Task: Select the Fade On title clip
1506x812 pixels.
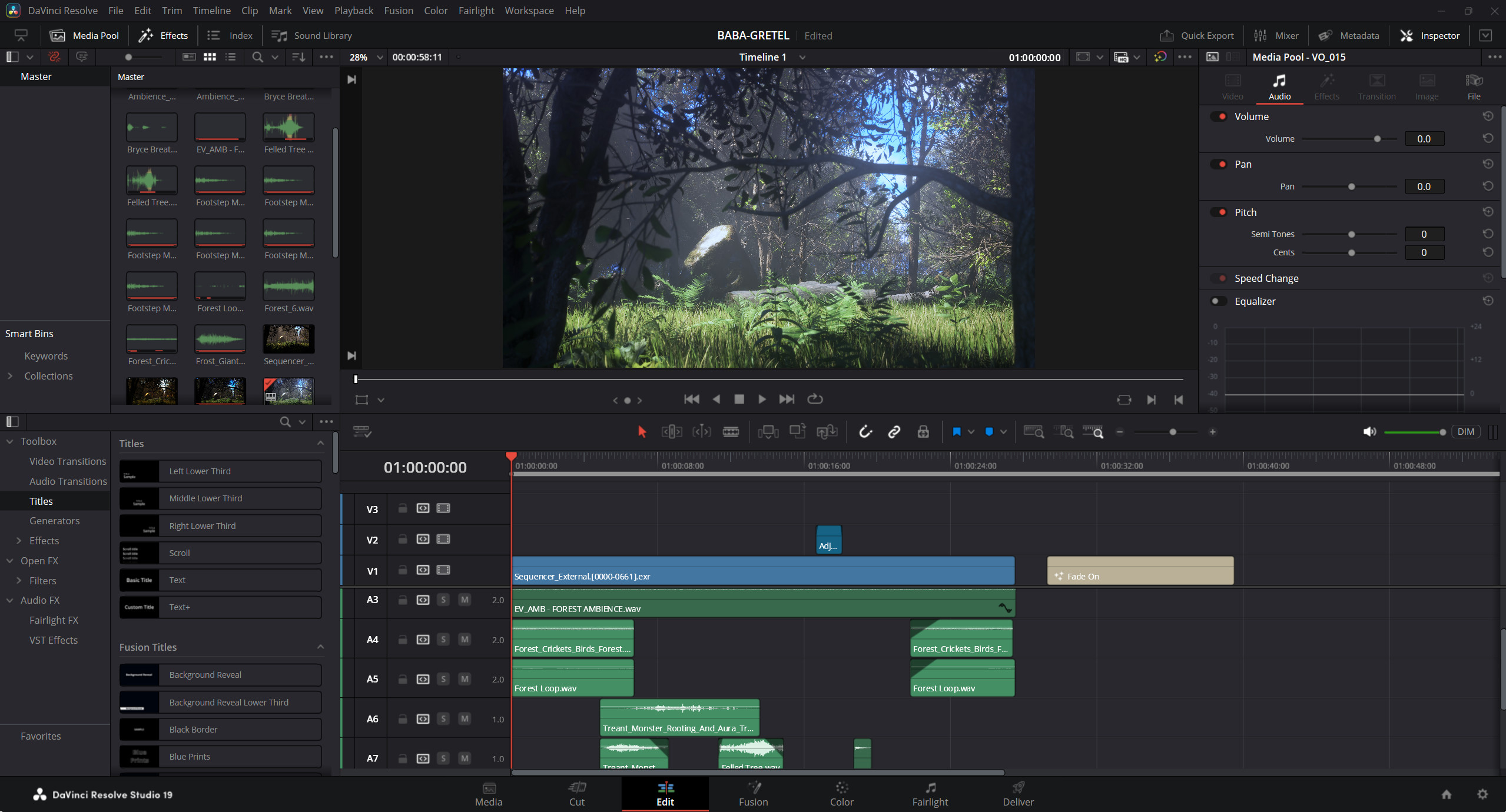Action: (1139, 571)
